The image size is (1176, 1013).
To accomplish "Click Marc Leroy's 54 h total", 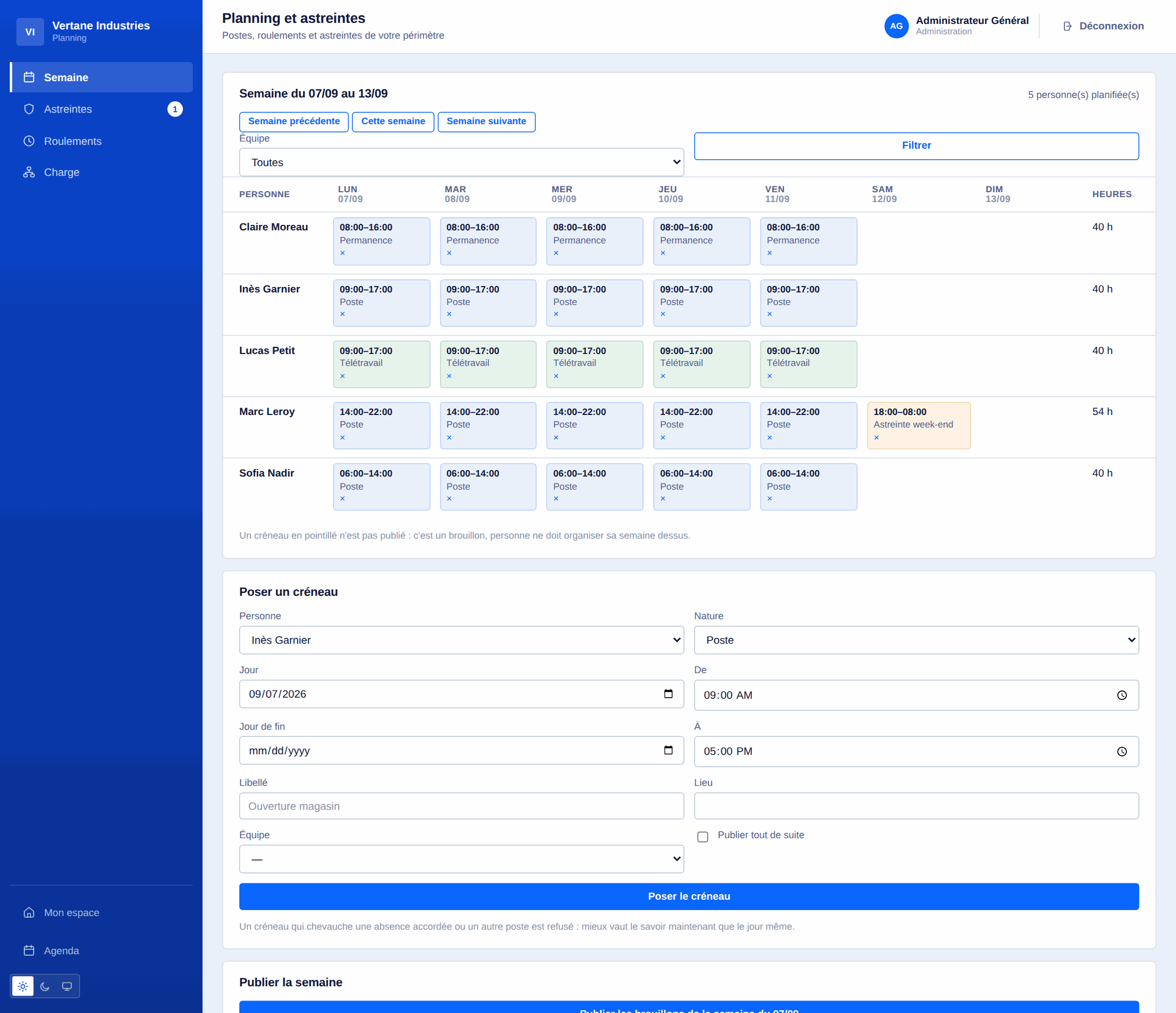I will (x=1102, y=412).
